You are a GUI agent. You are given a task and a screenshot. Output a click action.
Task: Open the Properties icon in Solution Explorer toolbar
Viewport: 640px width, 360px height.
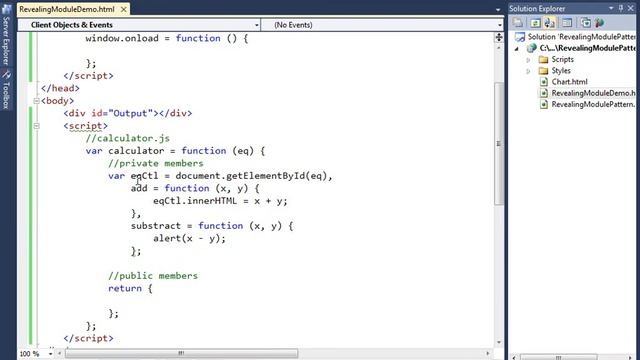pos(518,23)
